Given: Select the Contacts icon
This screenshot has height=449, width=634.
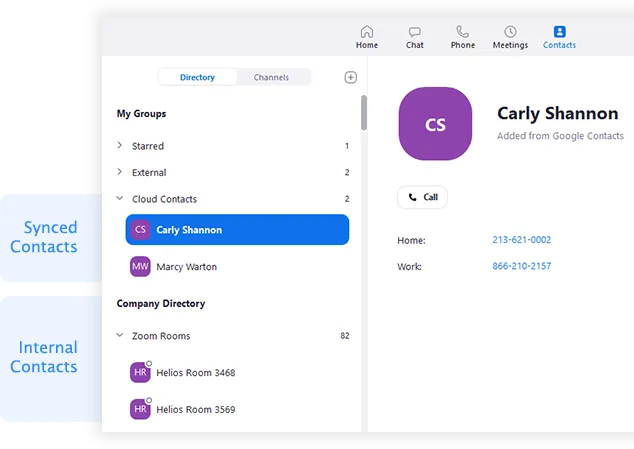Looking at the screenshot, I should [x=559, y=32].
